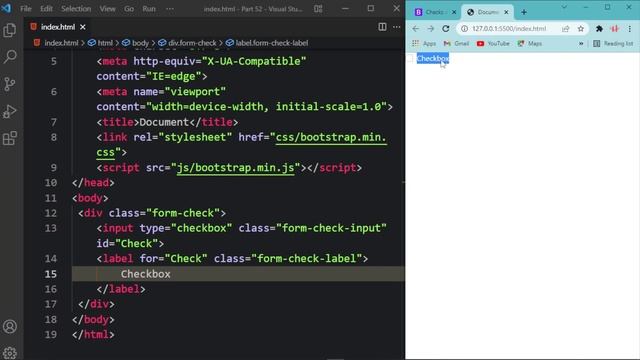Customize layout icon in VS Code title bar
Viewport: 640px width, 360px height.
(318, 9)
